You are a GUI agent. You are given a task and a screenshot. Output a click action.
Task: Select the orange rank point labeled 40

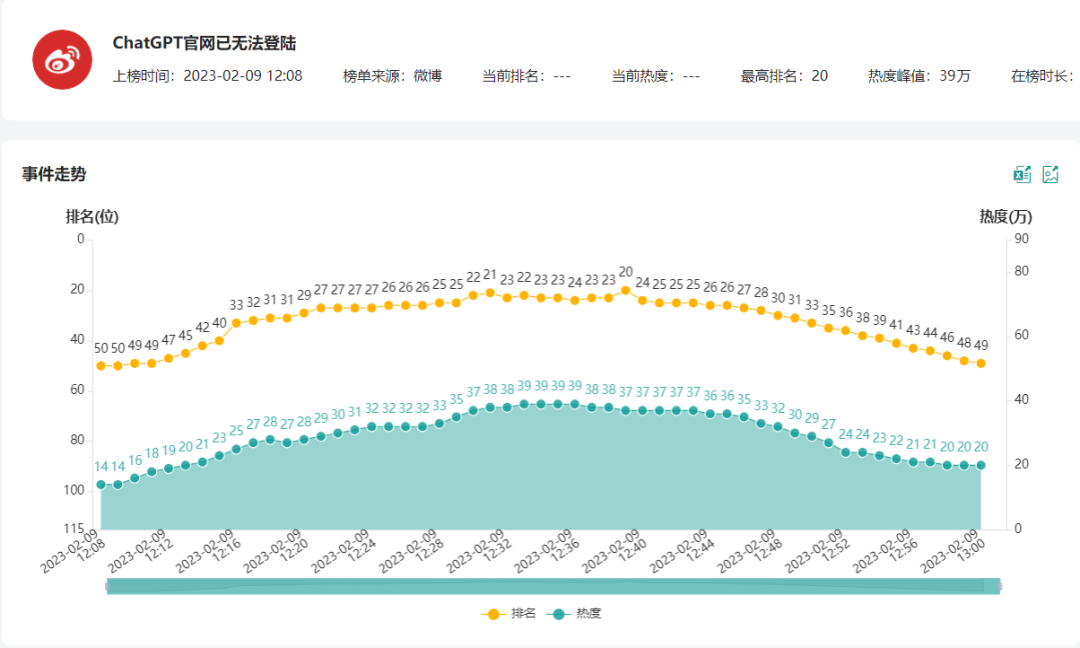(x=219, y=341)
